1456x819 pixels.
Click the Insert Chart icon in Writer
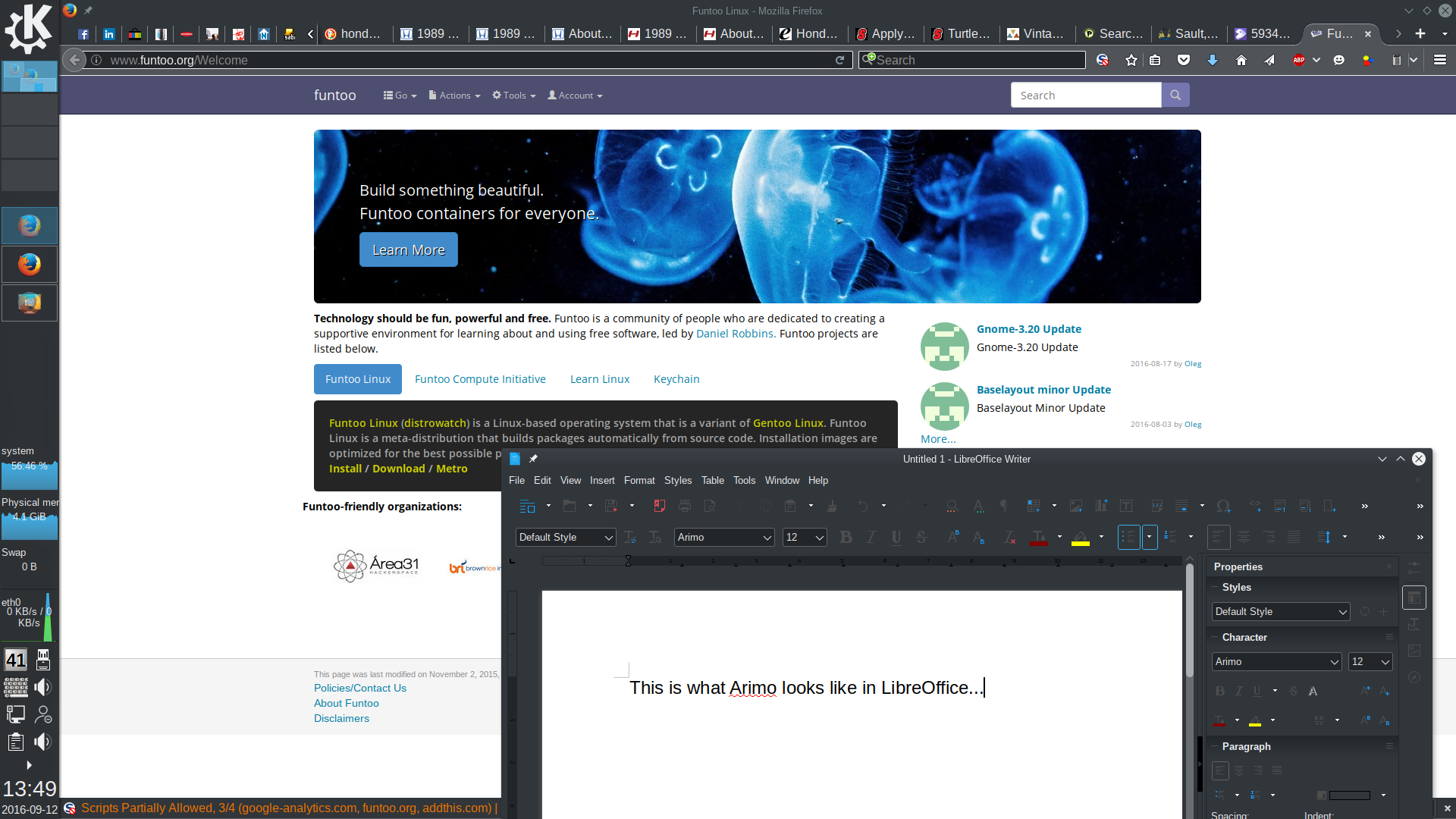pyautogui.click(x=1101, y=506)
